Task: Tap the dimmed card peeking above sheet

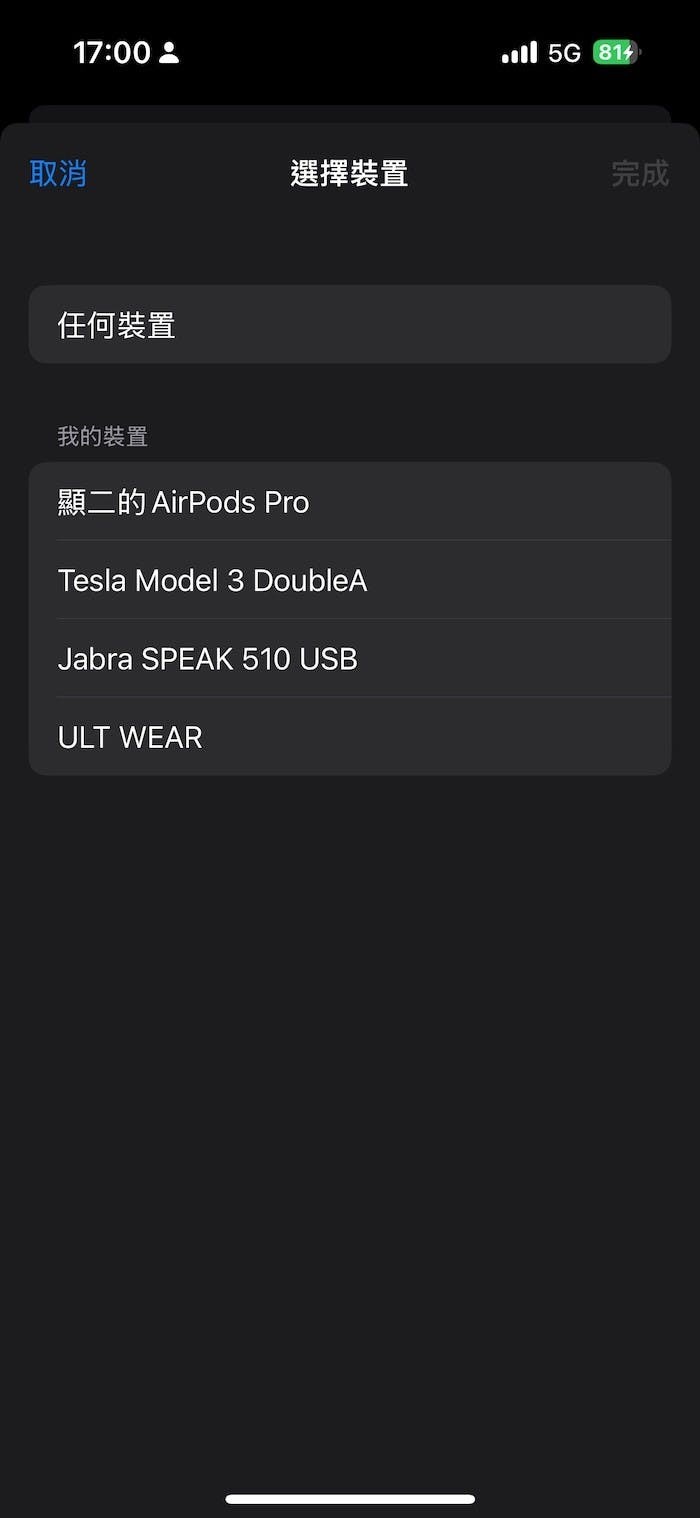Action: pos(349,113)
